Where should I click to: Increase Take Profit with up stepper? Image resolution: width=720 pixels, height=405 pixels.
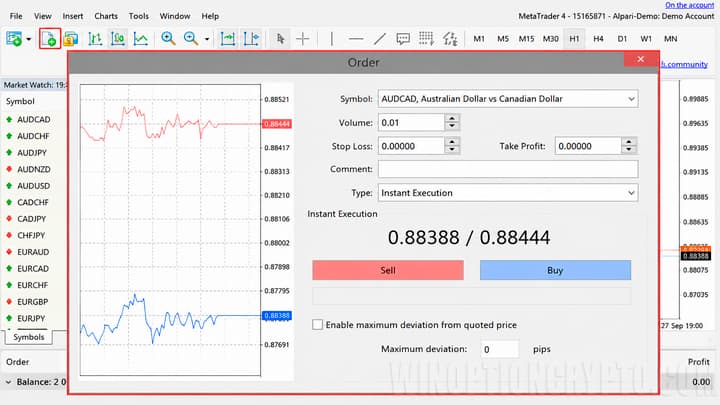(629, 142)
